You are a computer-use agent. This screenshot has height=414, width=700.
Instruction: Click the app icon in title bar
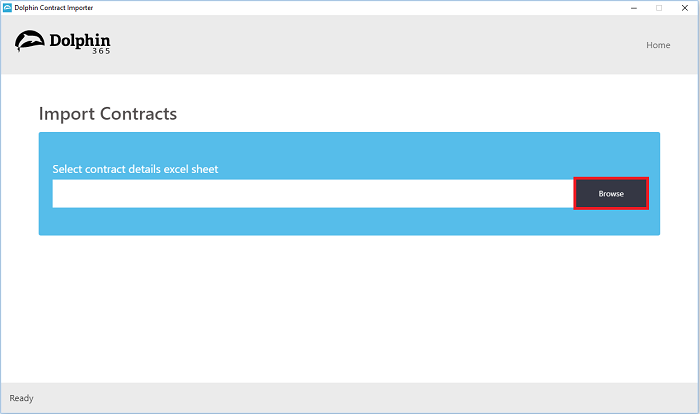pos(7,8)
